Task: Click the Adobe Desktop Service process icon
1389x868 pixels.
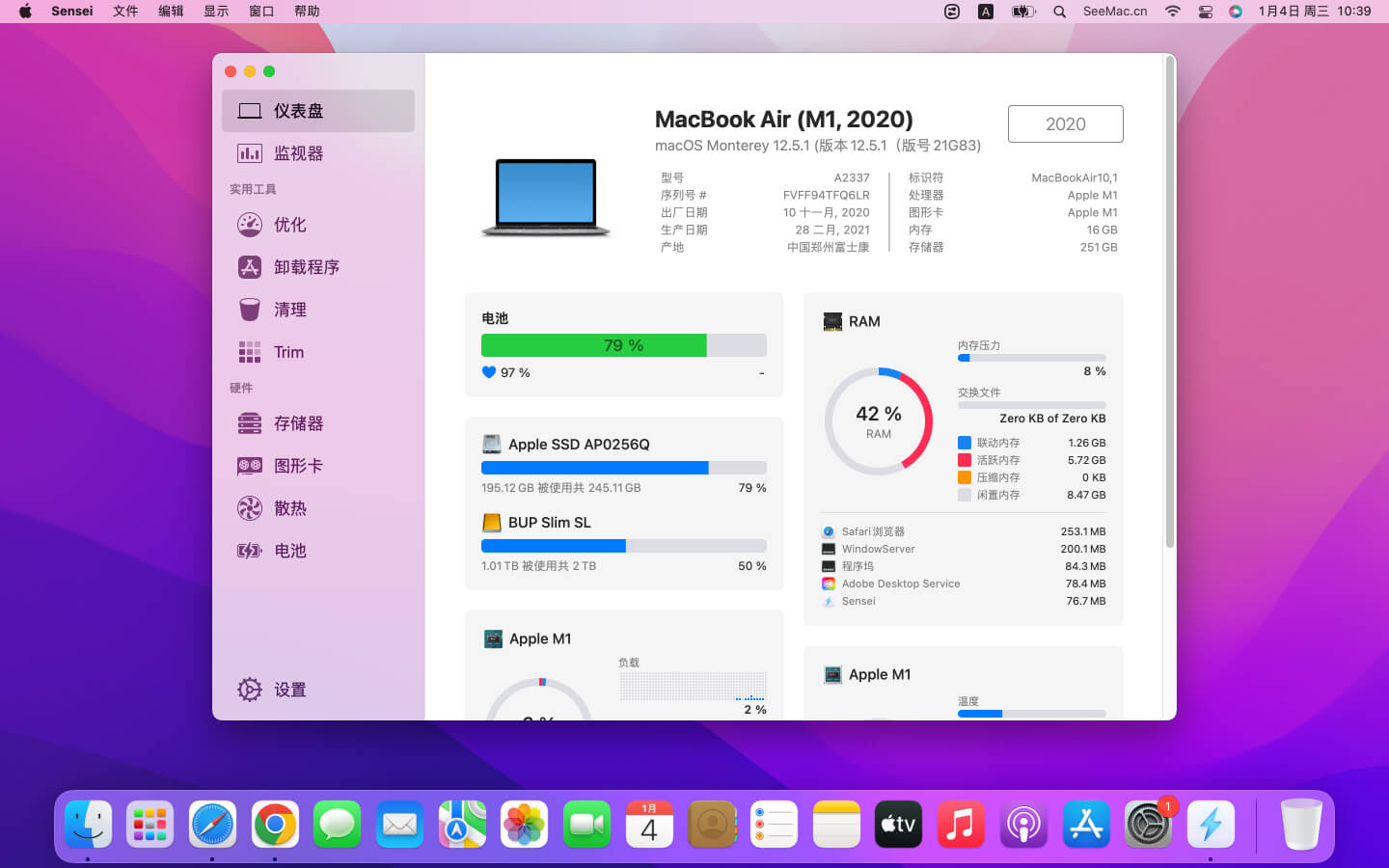Action: [828, 583]
